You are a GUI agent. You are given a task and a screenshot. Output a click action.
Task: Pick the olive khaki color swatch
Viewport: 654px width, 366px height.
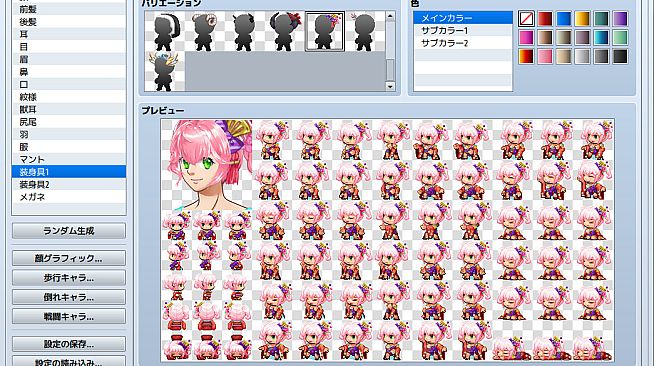tap(564, 38)
